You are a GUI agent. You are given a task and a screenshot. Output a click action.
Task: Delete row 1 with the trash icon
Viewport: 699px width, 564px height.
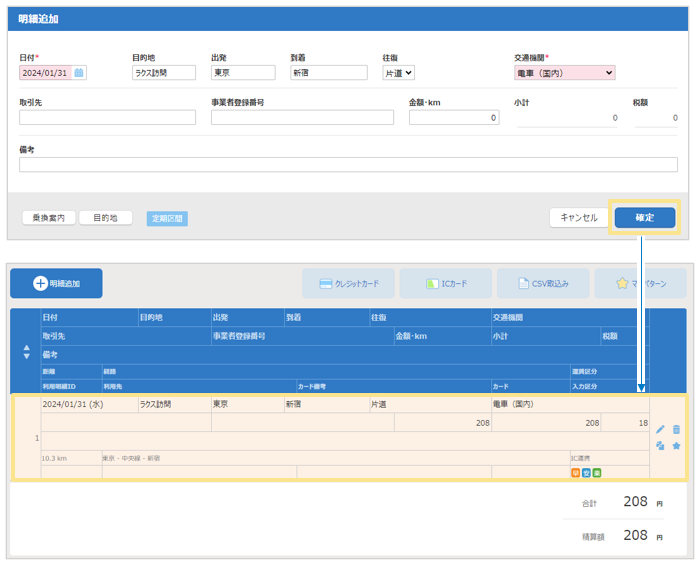676,429
